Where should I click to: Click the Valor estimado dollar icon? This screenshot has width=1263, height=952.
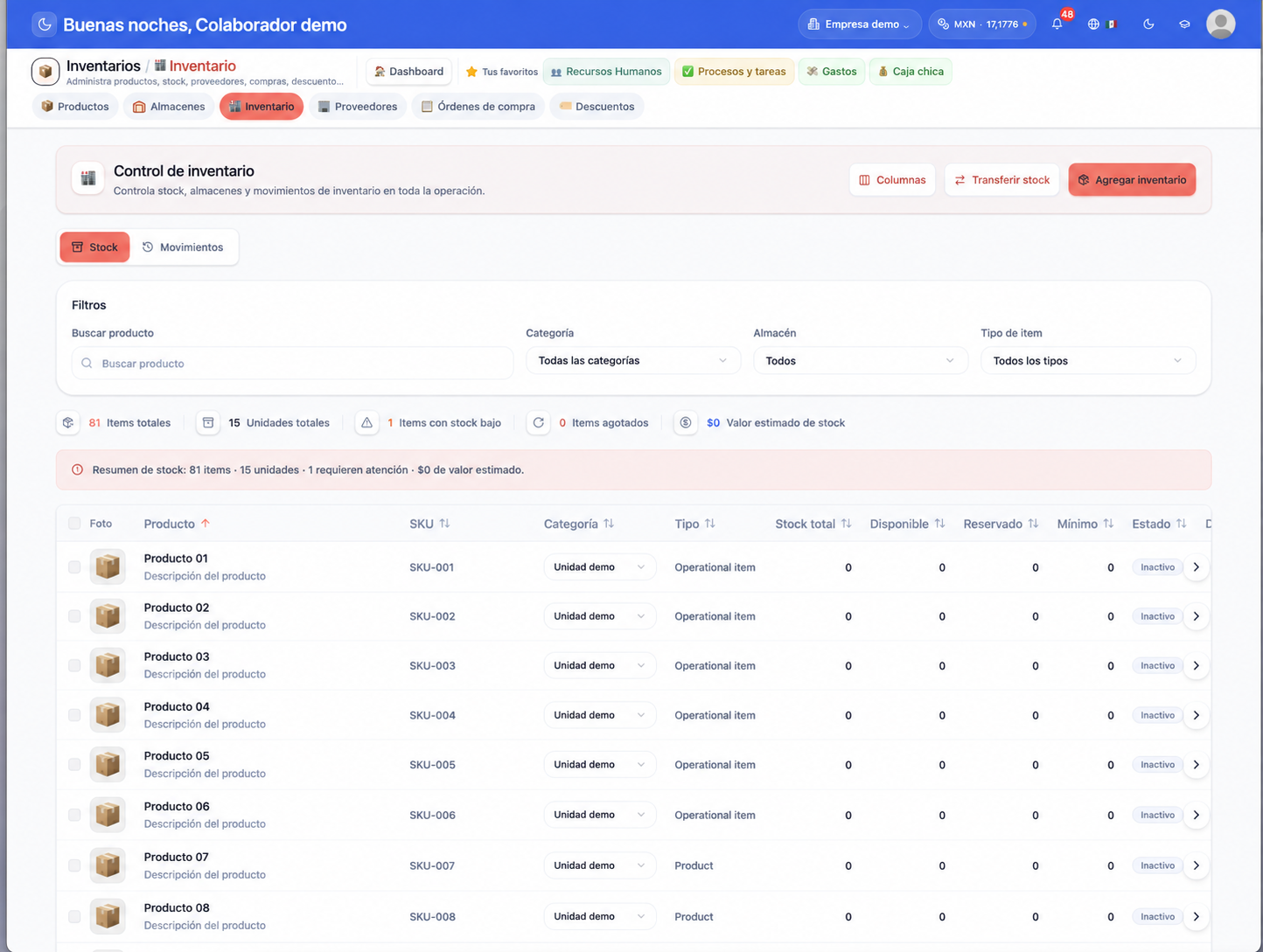click(x=686, y=423)
